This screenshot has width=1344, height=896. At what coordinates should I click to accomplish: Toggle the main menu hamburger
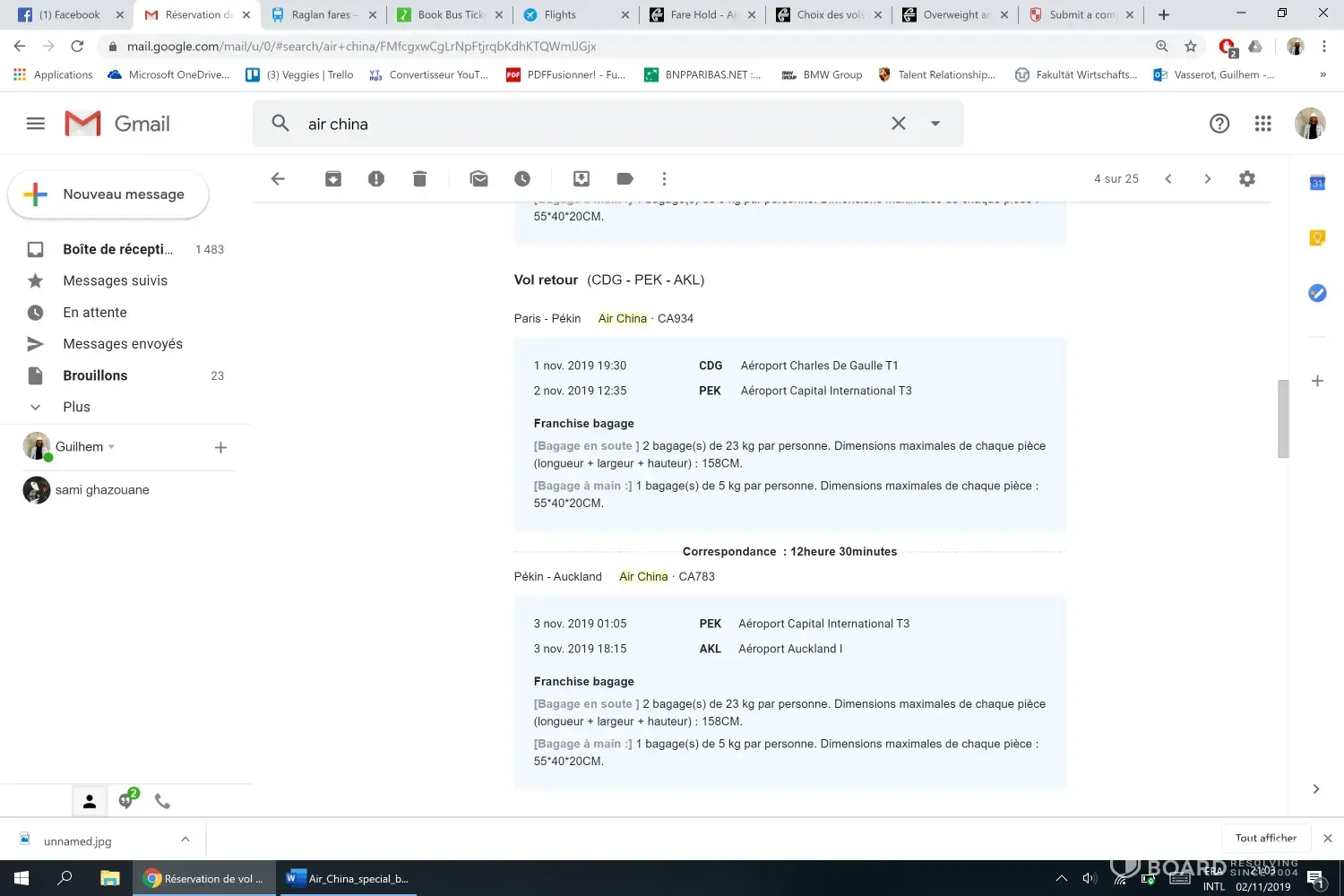36,124
